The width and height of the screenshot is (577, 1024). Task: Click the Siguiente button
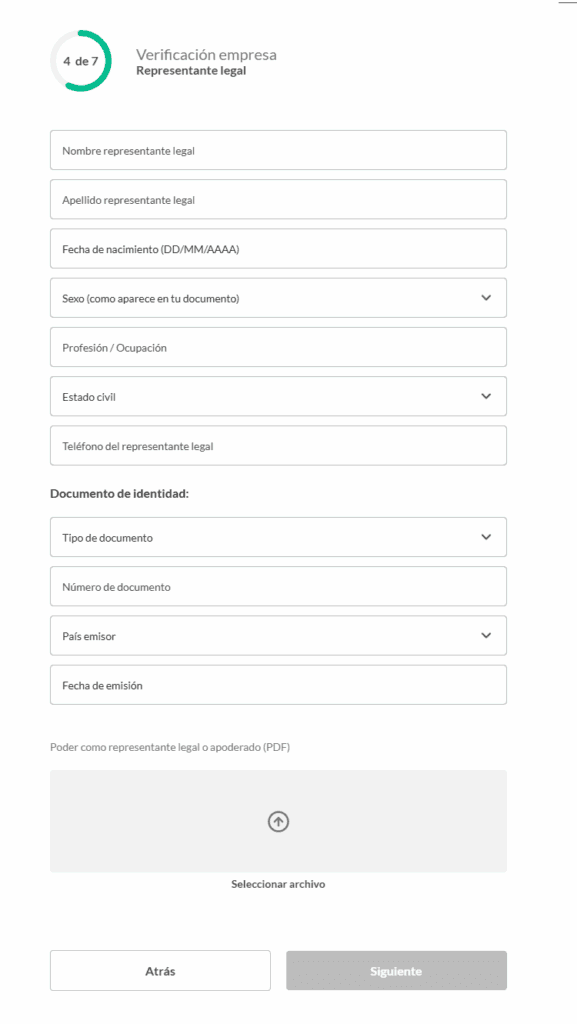(x=396, y=970)
